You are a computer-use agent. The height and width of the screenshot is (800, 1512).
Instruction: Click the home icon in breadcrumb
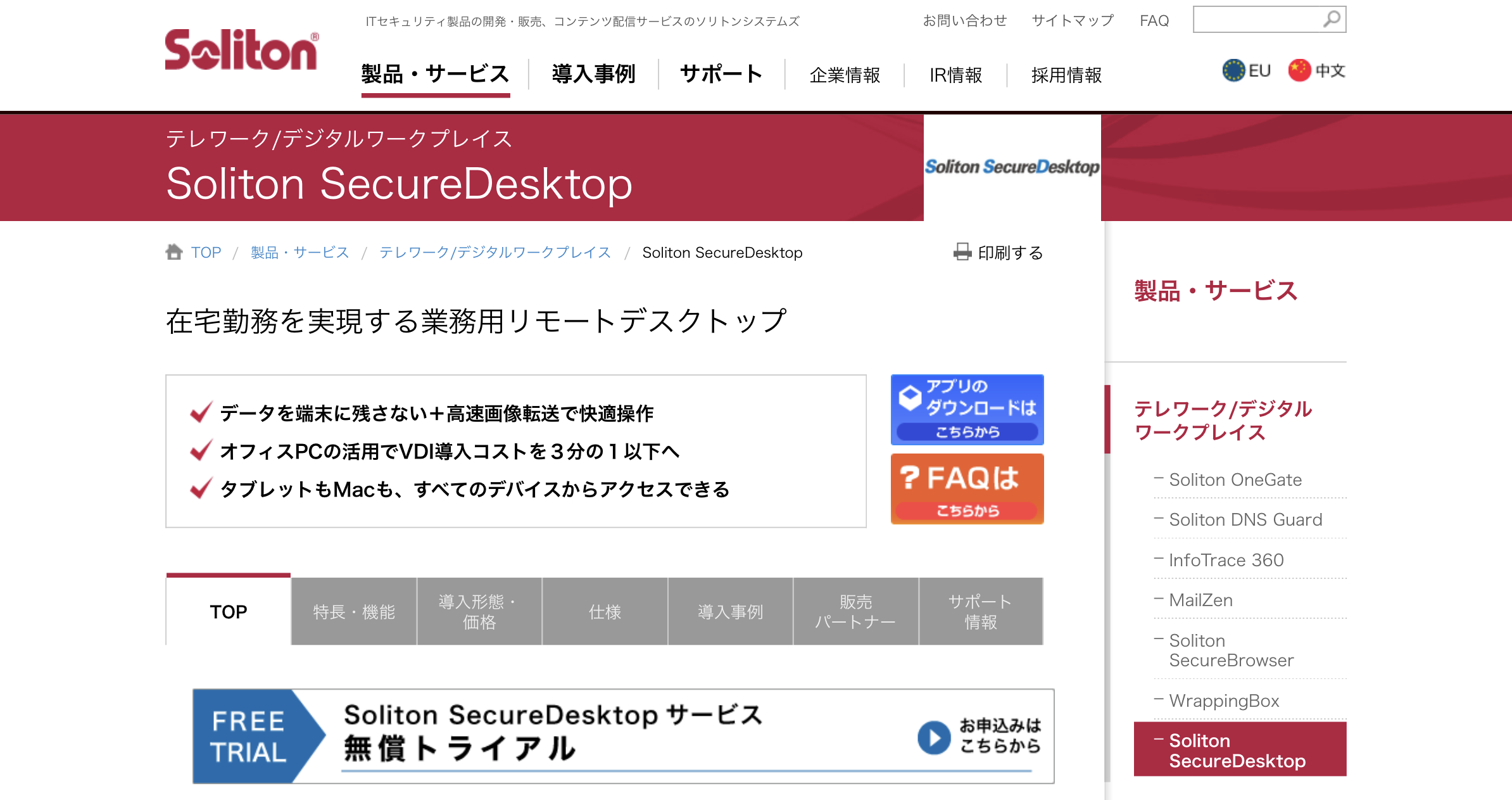point(174,252)
